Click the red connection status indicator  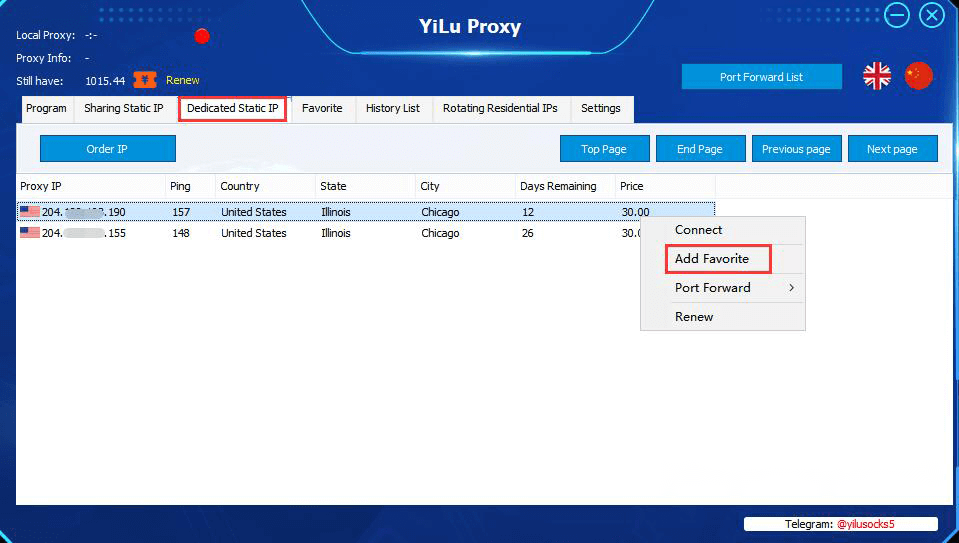coord(202,36)
